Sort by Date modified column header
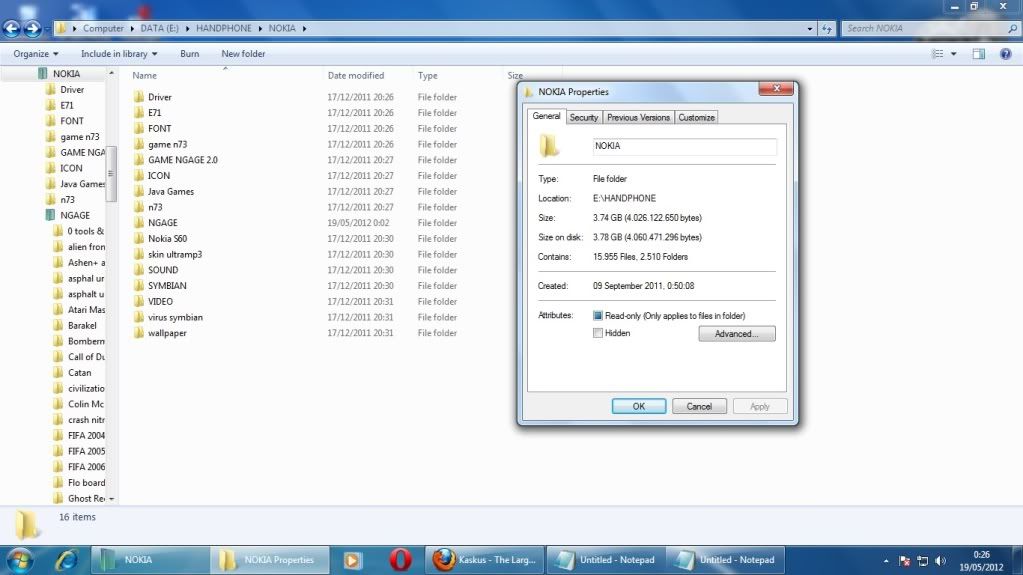The width and height of the screenshot is (1023, 575). [356, 76]
